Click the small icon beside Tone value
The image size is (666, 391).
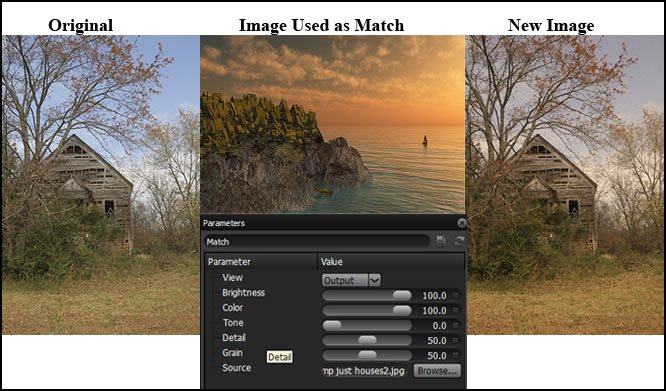(456, 325)
